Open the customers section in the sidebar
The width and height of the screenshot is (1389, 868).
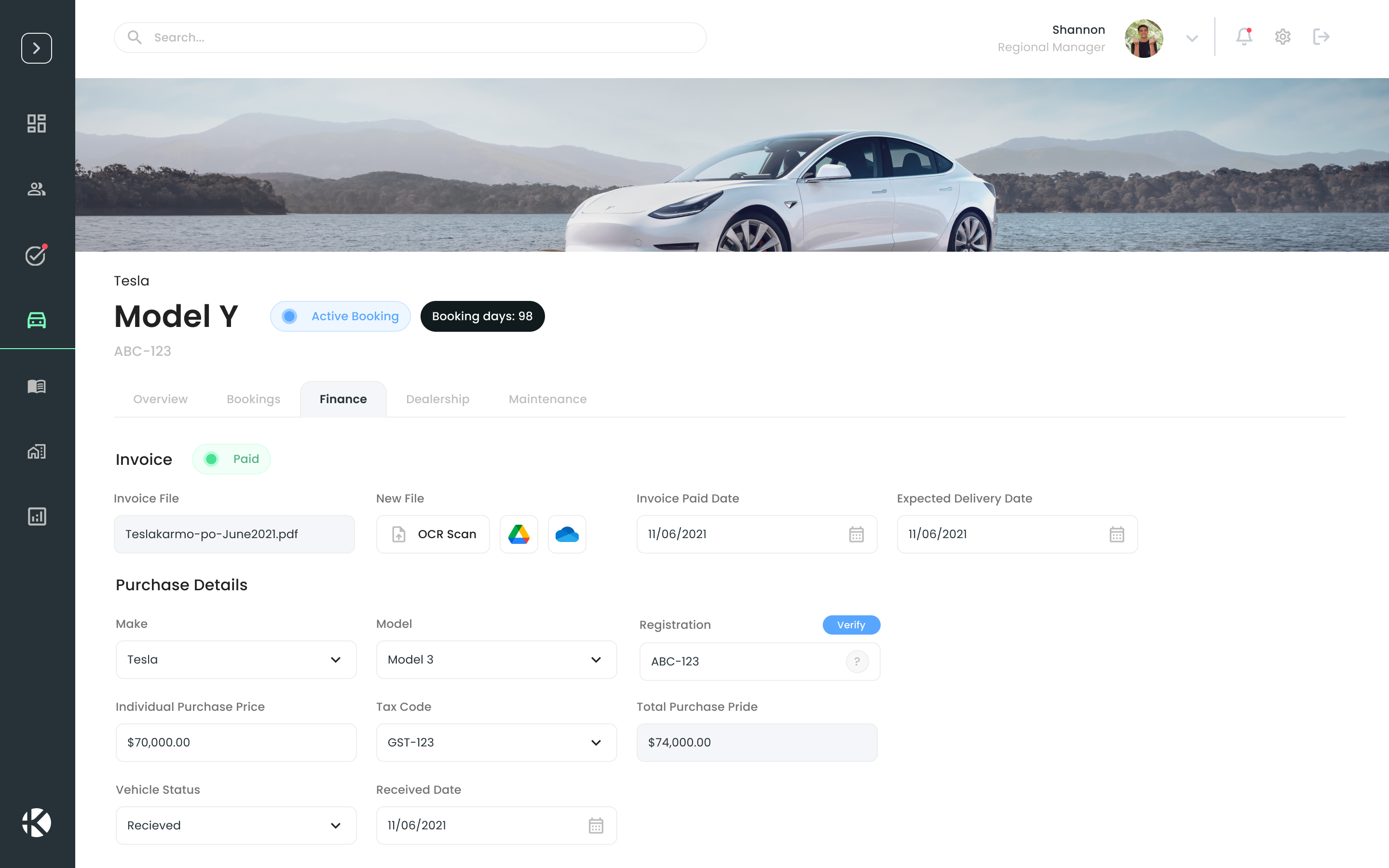tap(37, 188)
